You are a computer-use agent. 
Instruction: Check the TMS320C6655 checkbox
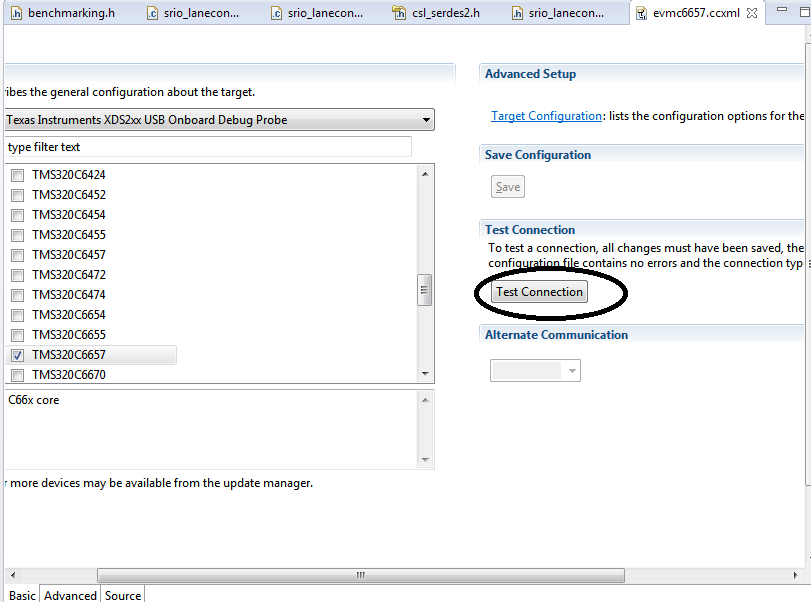tap(18, 335)
